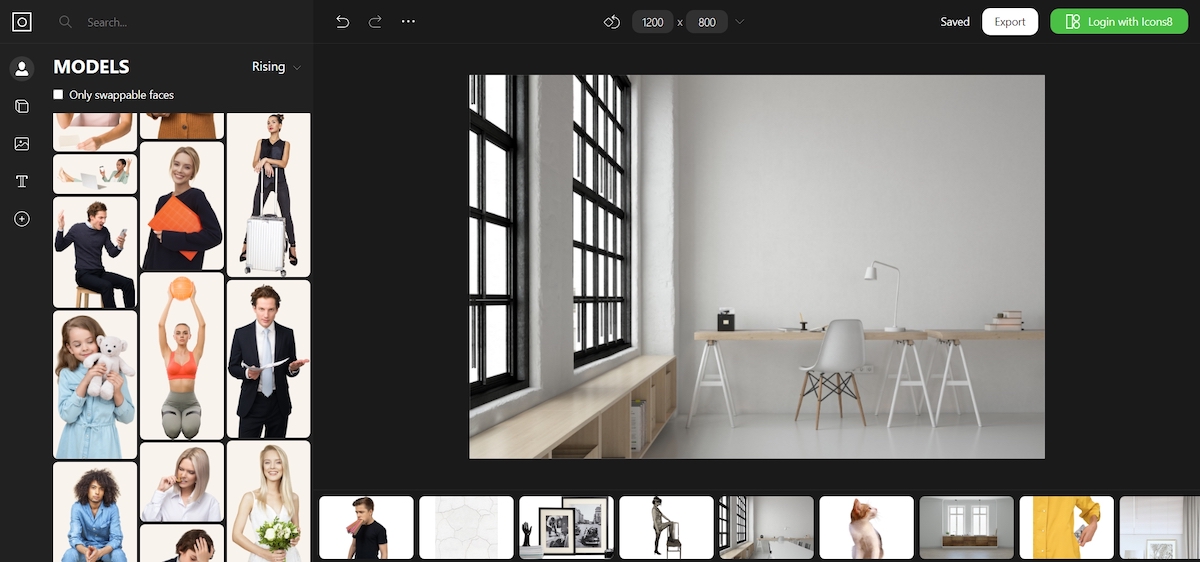Pick the empty room with windows thumbnail

click(966, 527)
